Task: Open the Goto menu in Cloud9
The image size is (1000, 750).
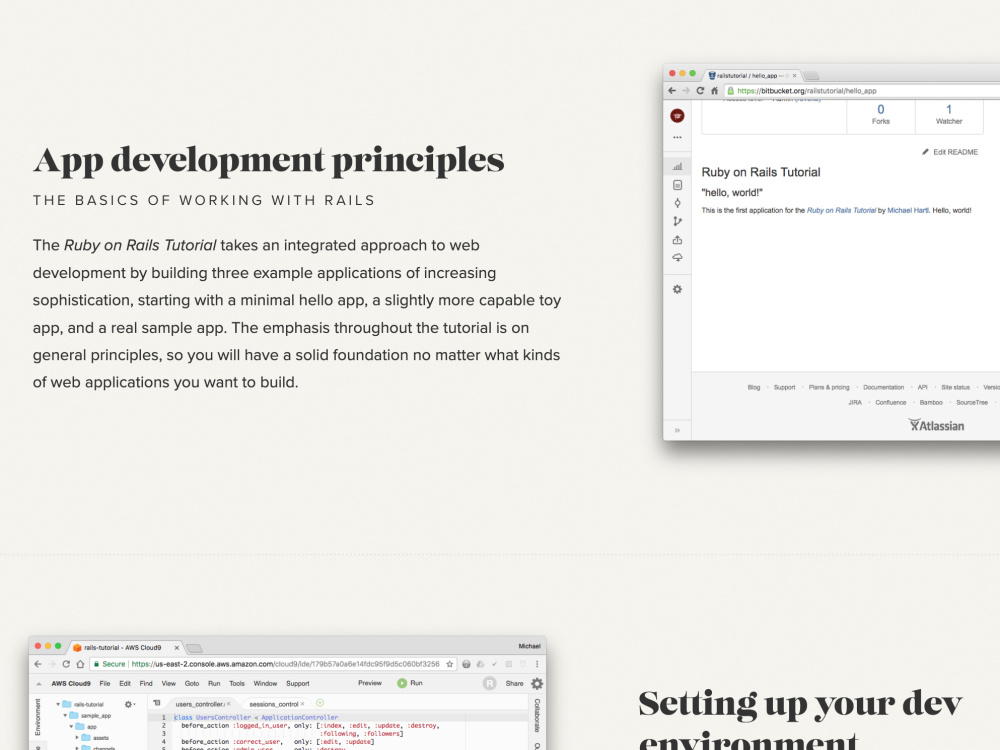Action: click(192, 683)
